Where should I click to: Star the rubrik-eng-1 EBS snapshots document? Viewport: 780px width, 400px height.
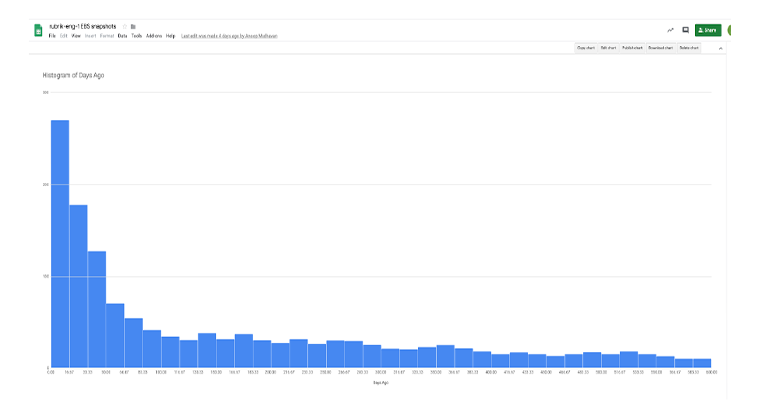tap(125, 26)
